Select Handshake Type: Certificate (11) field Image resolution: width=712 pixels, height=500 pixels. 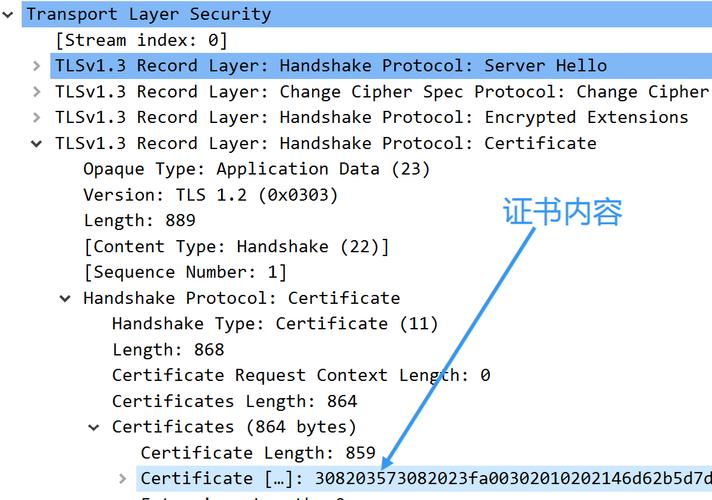(275, 324)
